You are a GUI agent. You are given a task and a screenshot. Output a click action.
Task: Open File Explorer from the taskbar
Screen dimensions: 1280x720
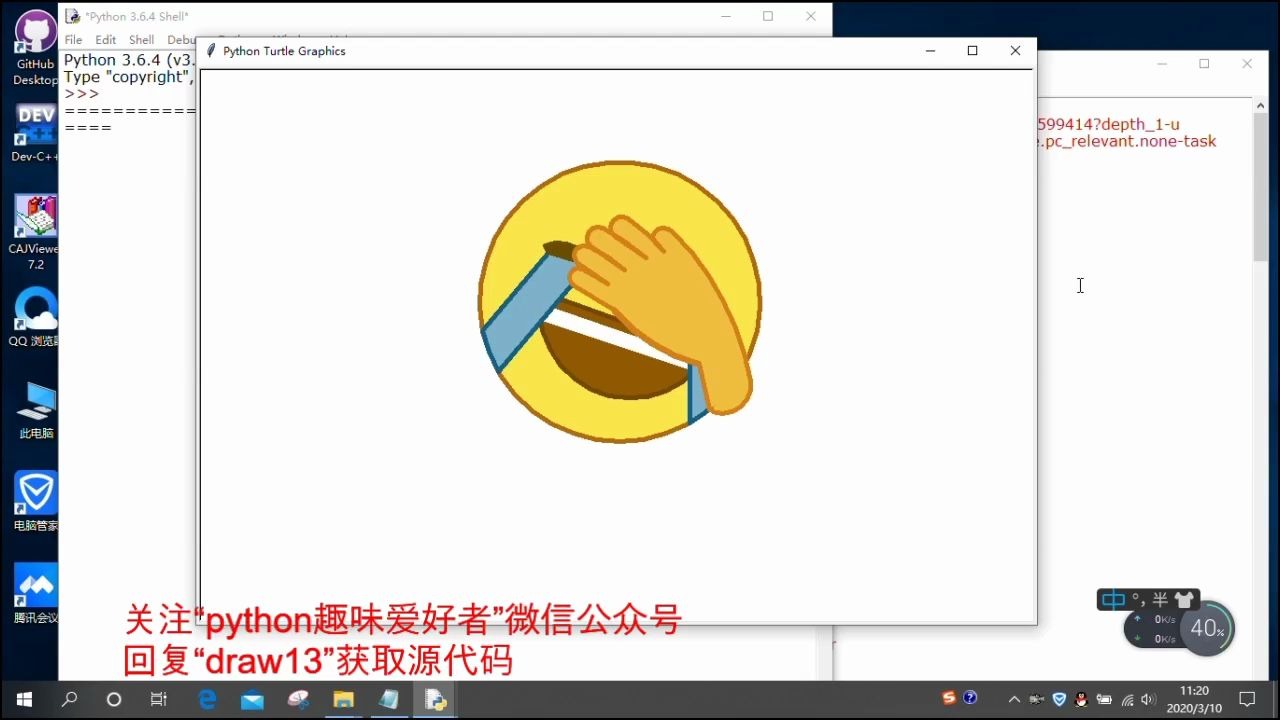(x=343, y=700)
